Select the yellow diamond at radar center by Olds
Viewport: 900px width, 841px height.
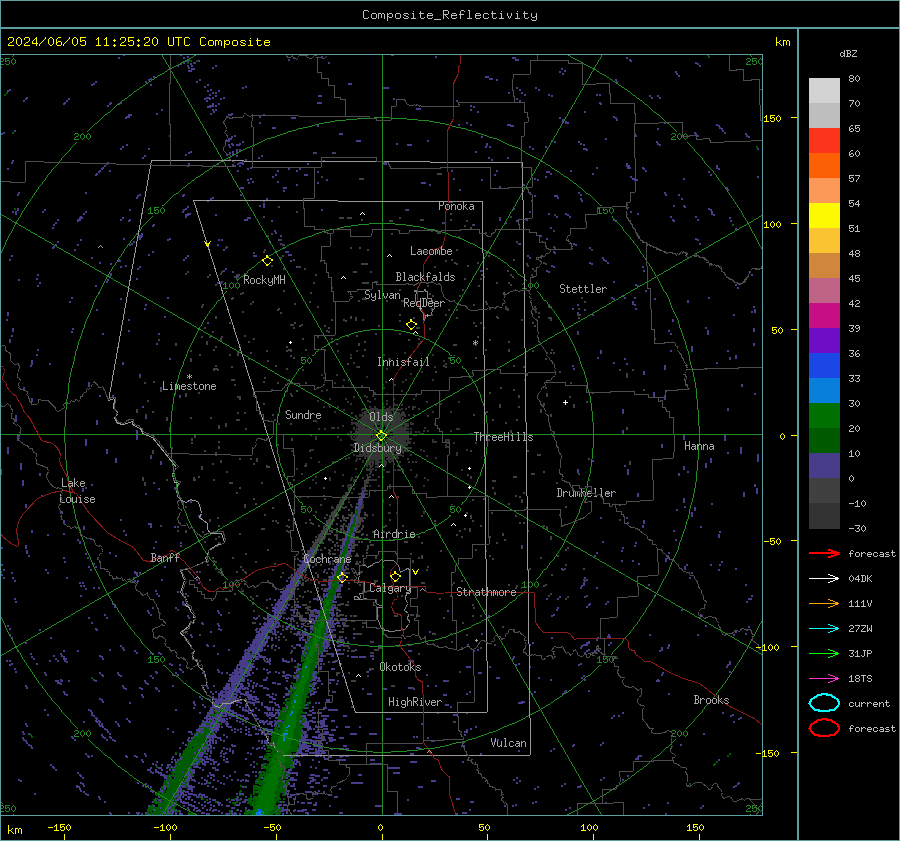tap(381, 435)
